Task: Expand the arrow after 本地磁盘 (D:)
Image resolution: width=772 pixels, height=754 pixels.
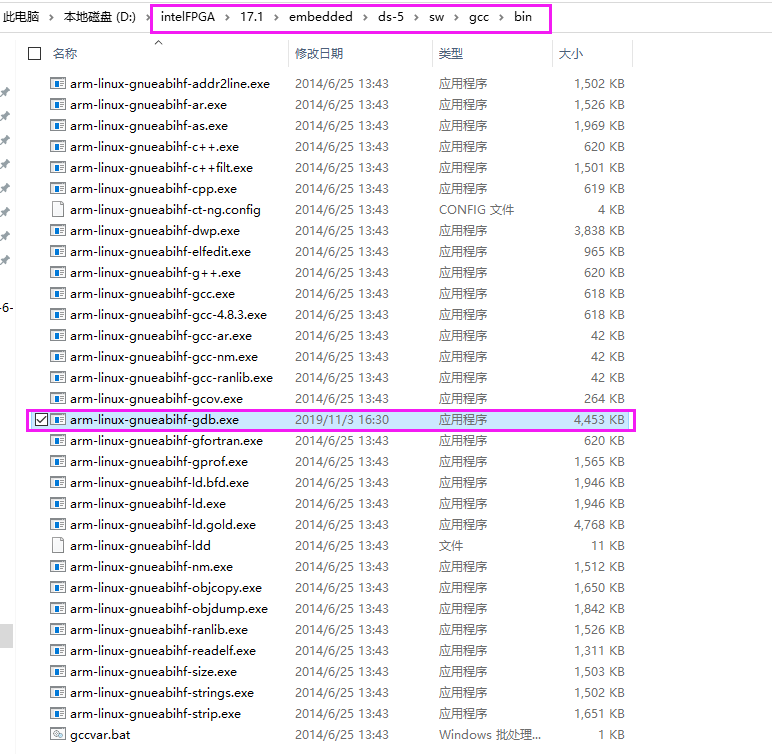Action: click(x=147, y=18)
